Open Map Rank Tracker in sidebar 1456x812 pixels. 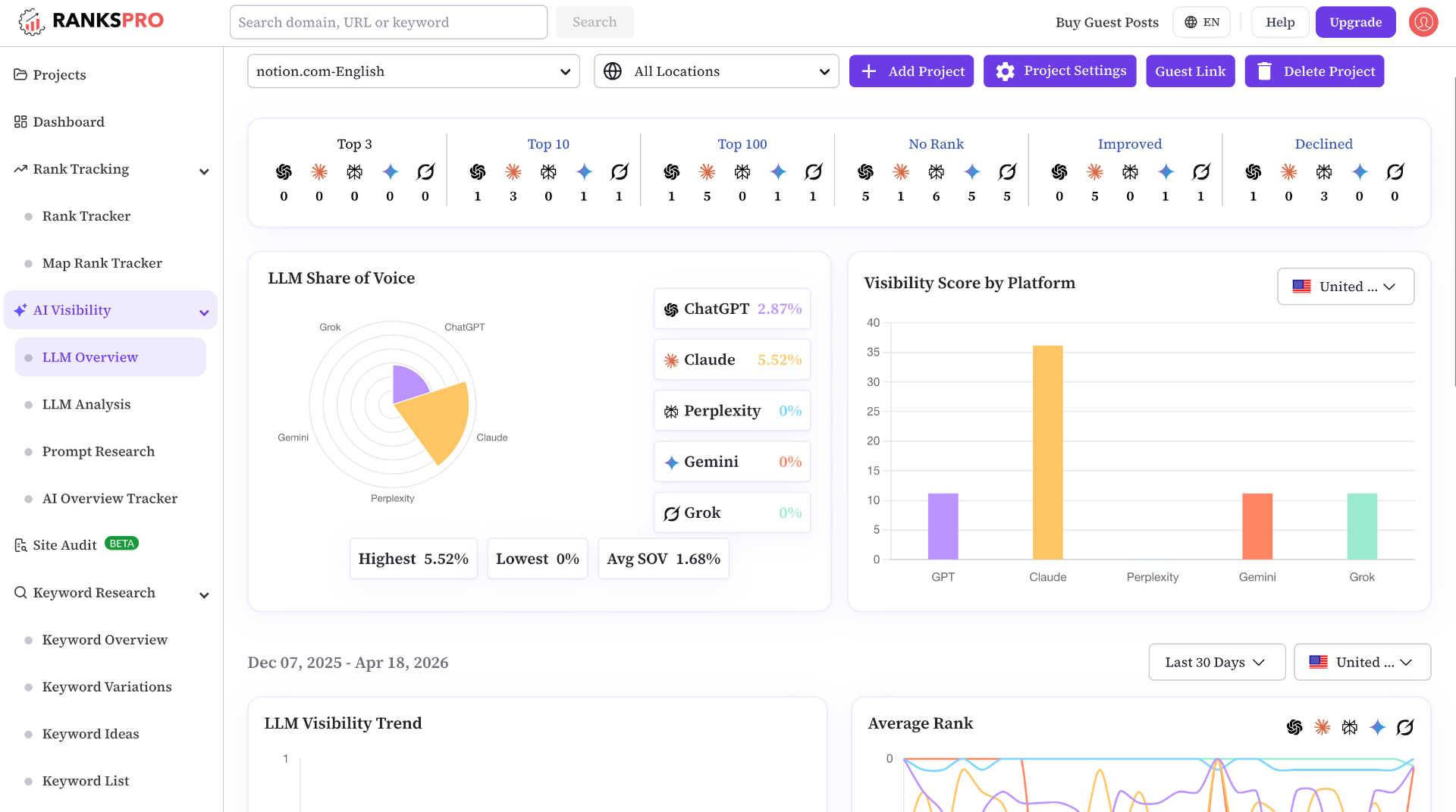pyautogui.click(x=102, y=263)
